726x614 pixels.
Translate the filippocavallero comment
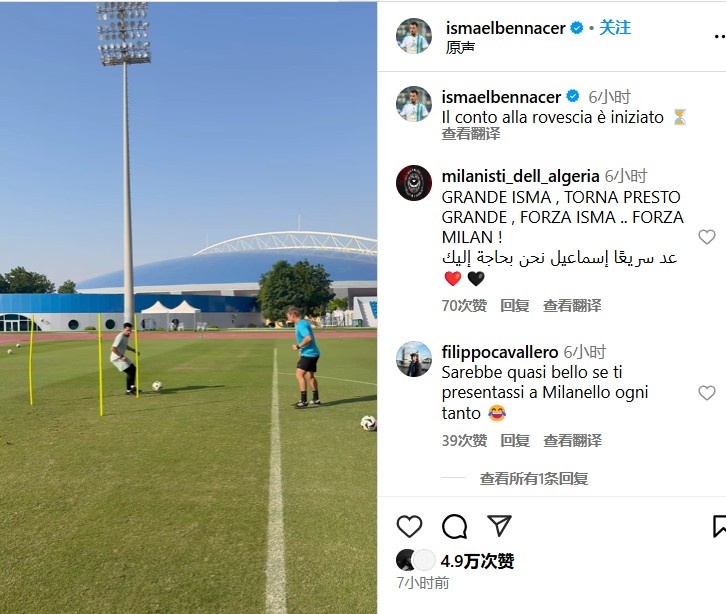tap(572, 440)
